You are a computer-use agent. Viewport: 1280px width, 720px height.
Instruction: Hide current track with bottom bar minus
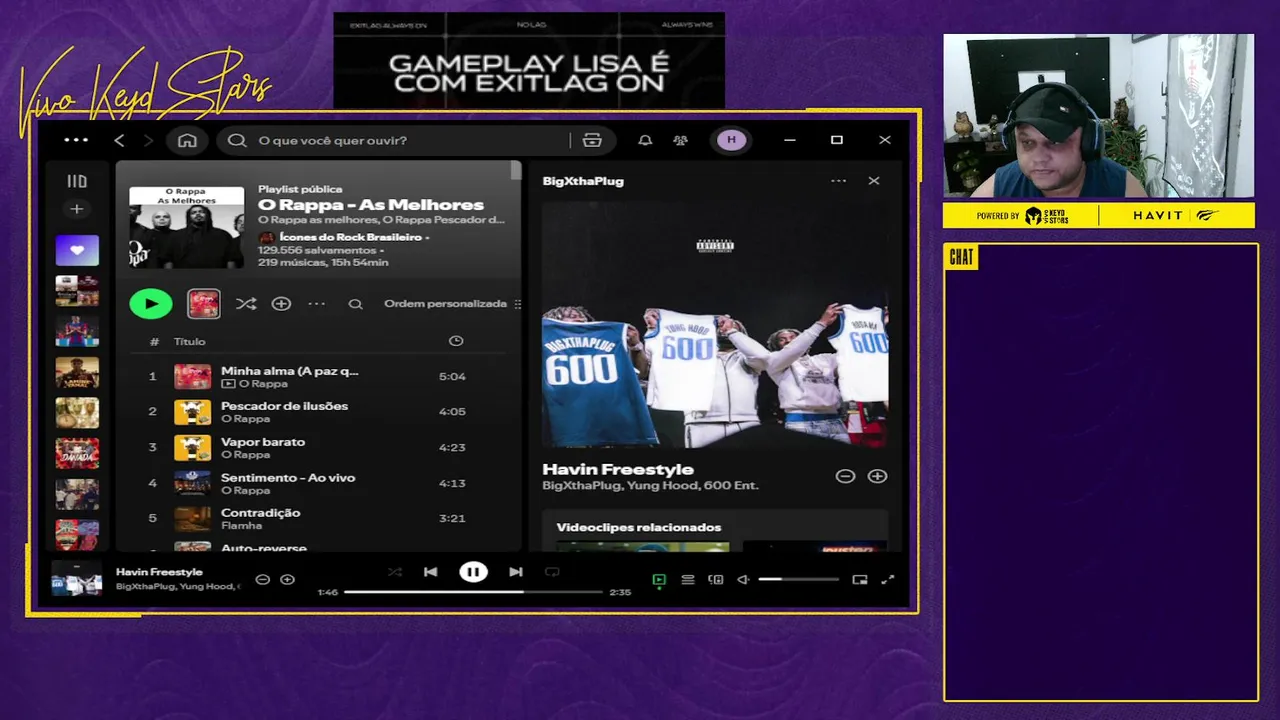(x=262, y=579)
